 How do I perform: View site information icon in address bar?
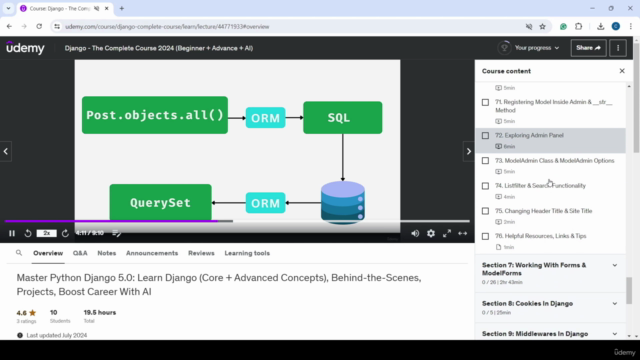pyautogui.click(x=57, y=27)
